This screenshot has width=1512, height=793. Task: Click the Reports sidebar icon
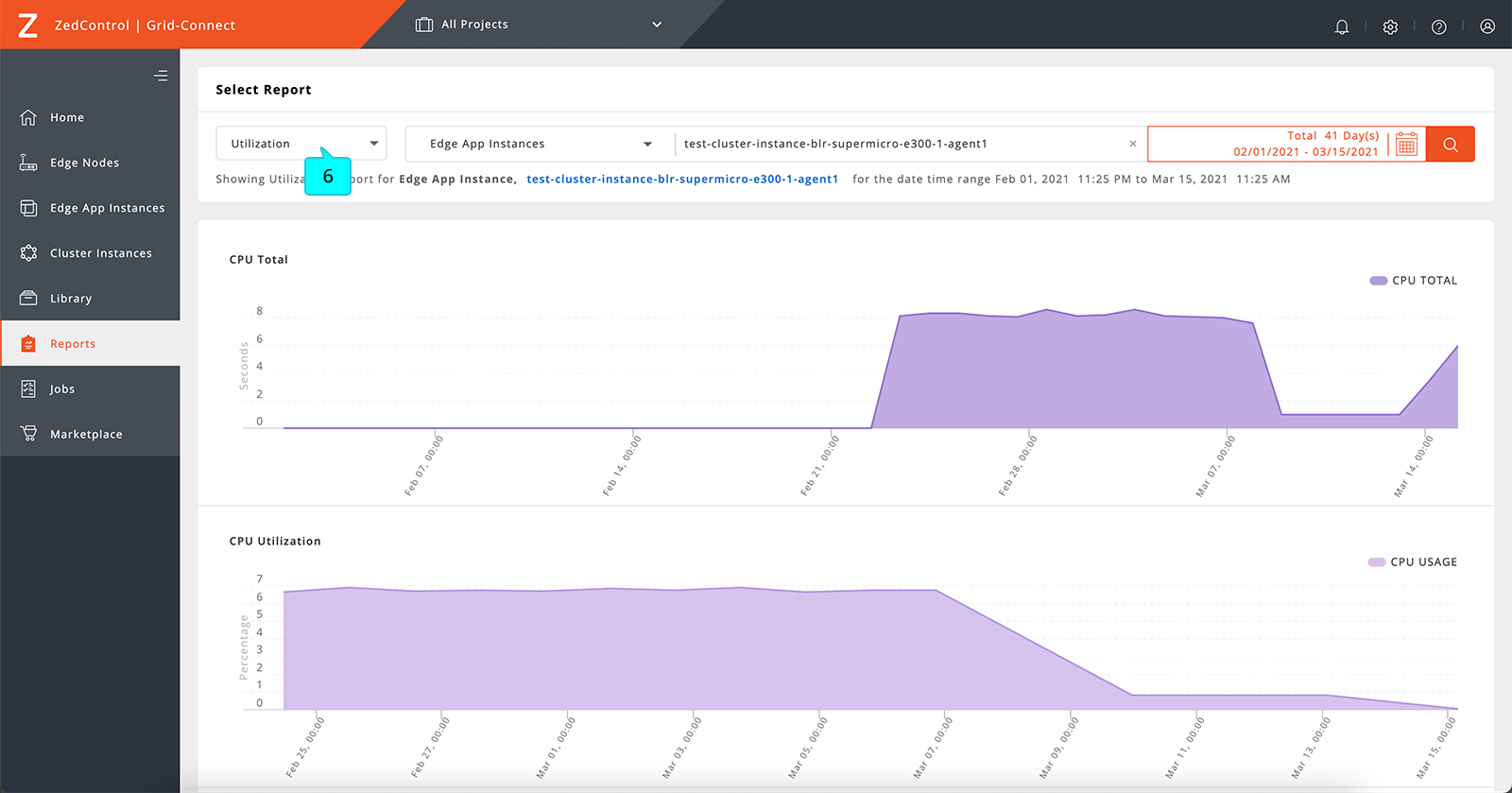click(28, 344)
